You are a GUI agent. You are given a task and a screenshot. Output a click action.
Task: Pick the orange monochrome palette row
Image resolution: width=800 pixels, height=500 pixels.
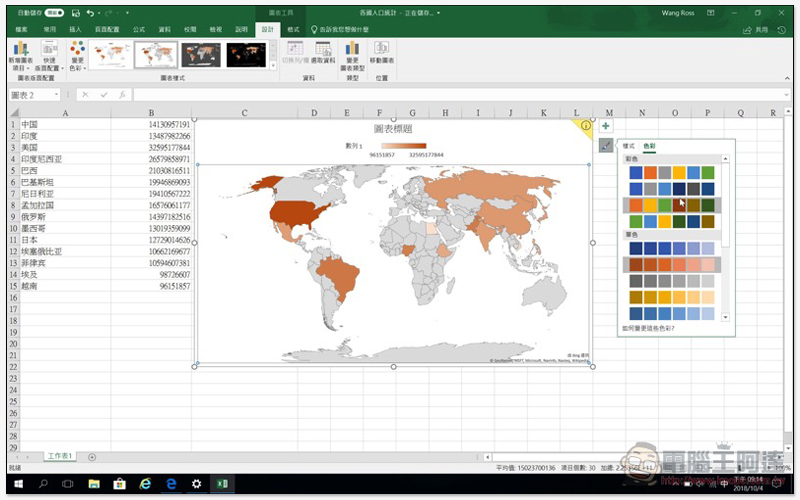coord(671,265)
